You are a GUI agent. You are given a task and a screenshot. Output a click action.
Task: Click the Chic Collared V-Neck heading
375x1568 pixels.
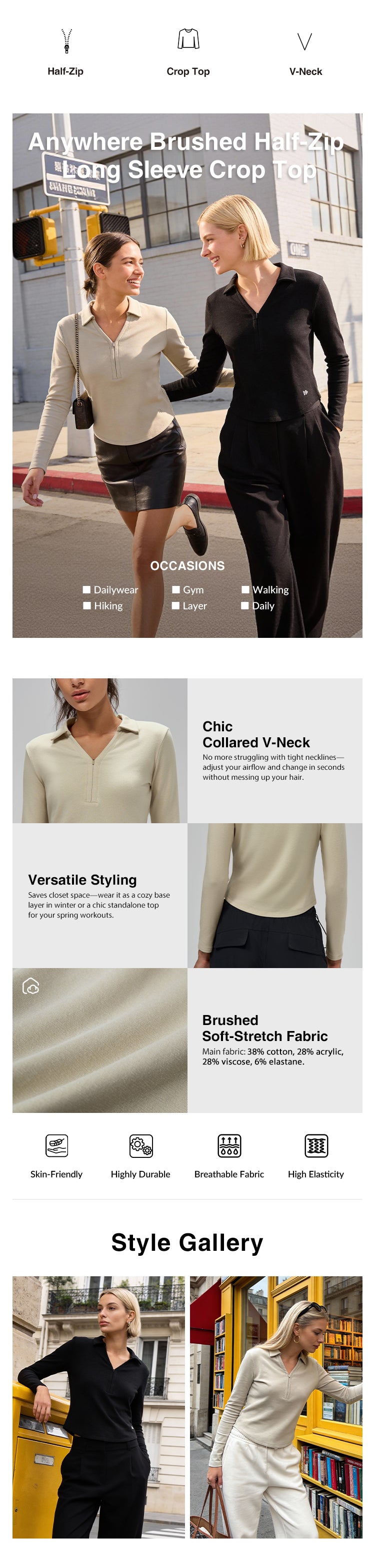click(x=256, y=734)
